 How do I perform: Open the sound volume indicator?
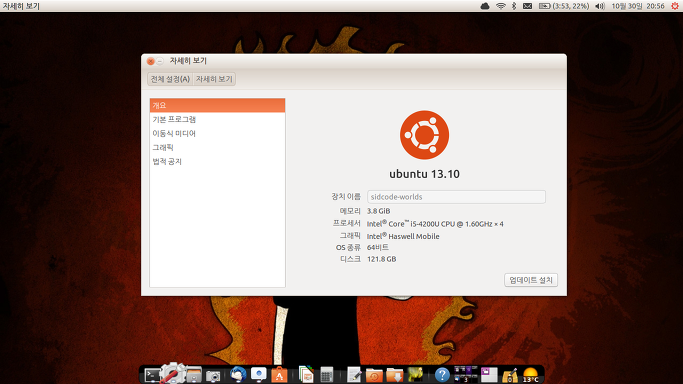[600, 6]
